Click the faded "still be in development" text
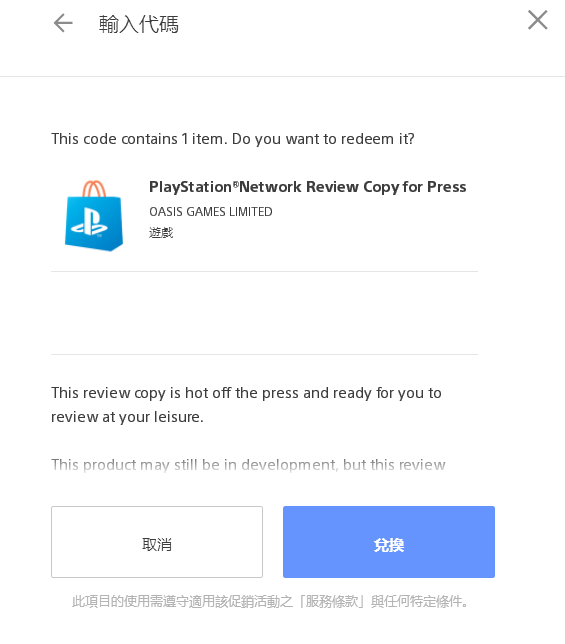Image resolution: width=565 pixels, height=644 pixels. [x=248, y=465]
